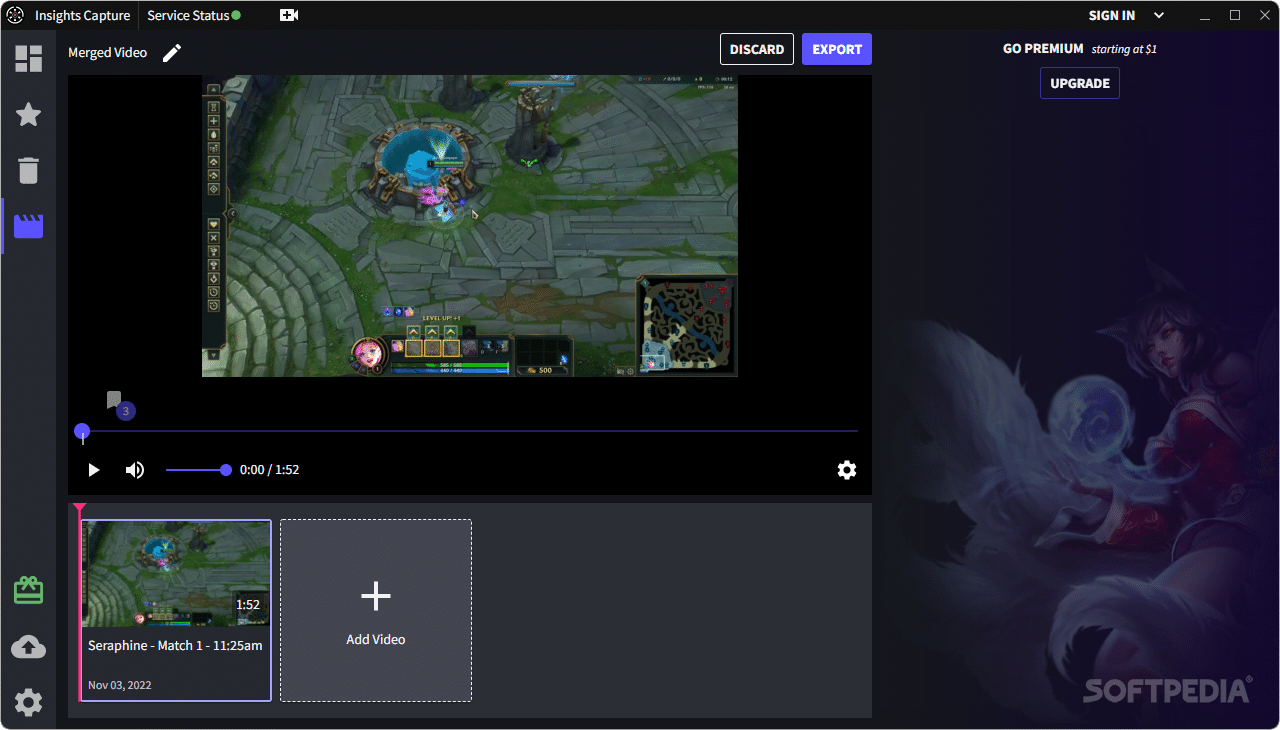Click the Insights Capture app name
The width and height of the screenshot is (1280, 730).
(82, 15)
